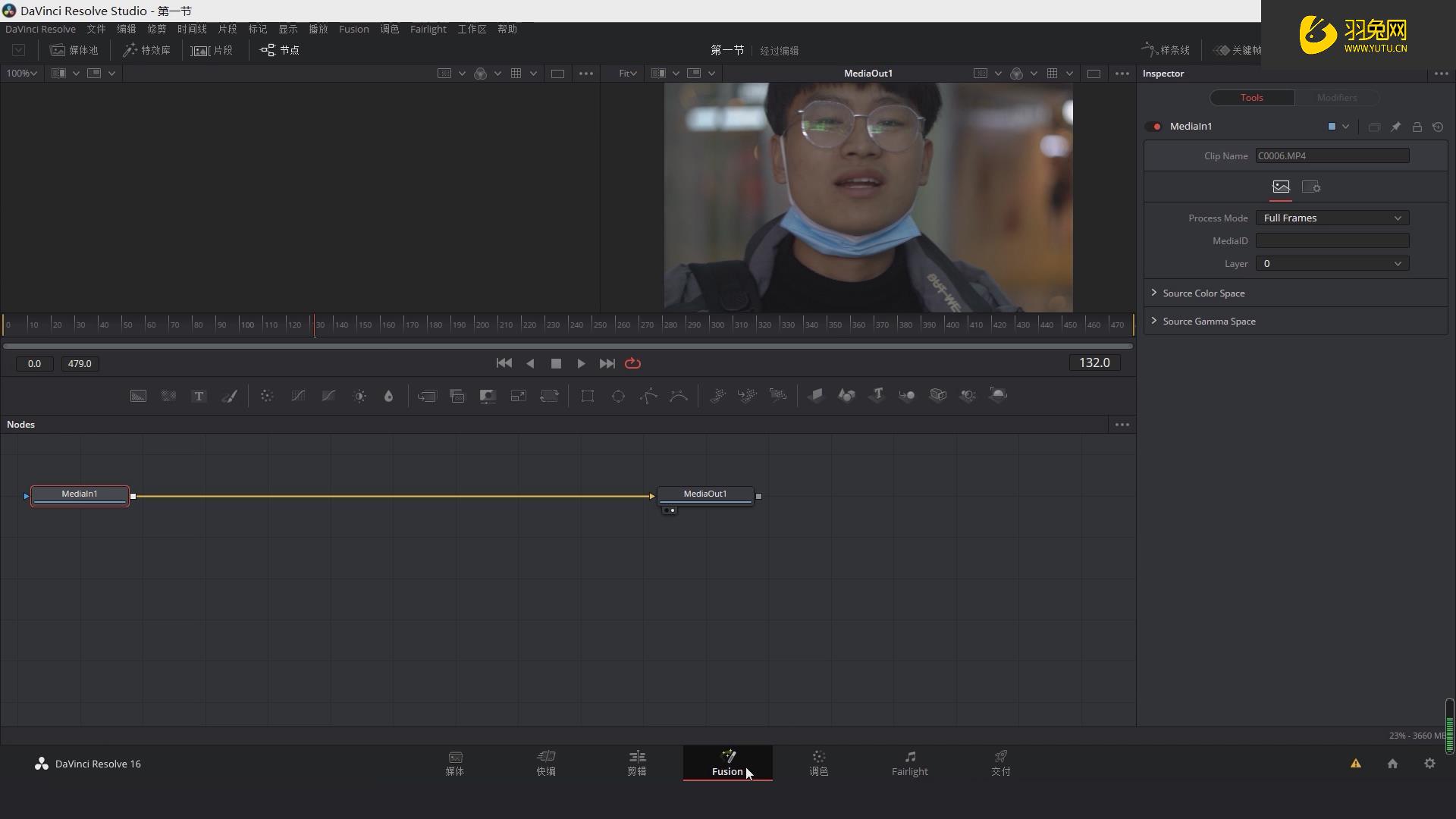1456x819 pixels.
Task: Add a Background node from the toolbar
Action: click(138, 396)
